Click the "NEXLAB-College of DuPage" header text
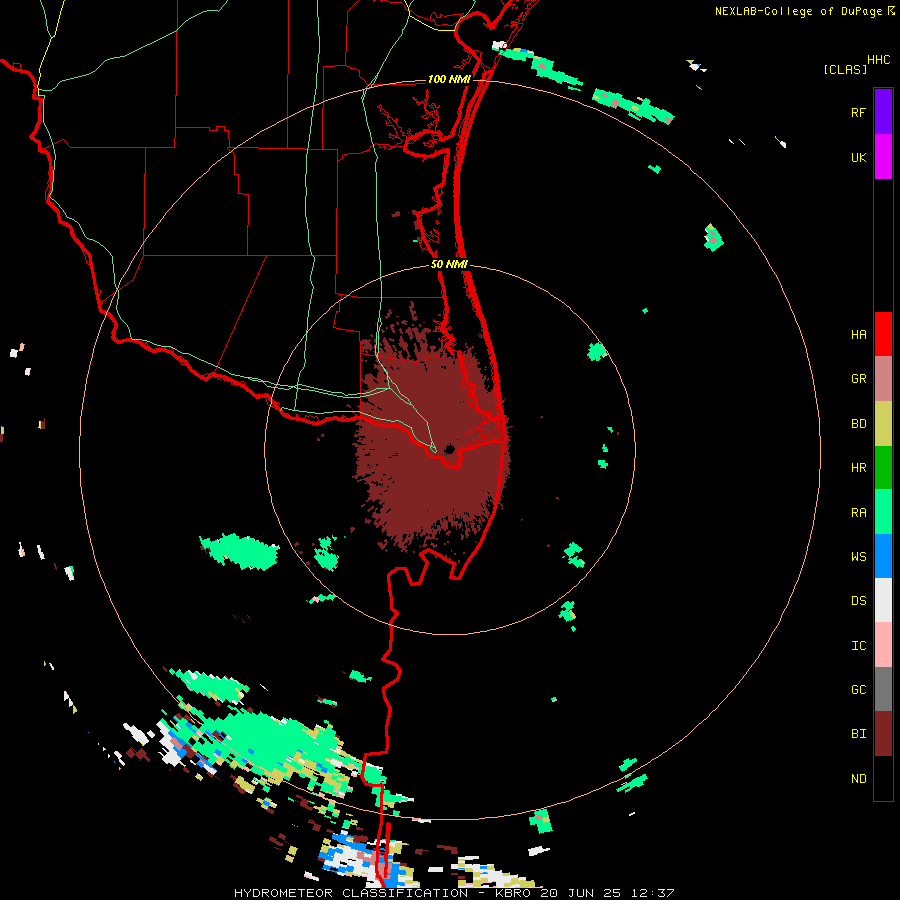Image resolution: width=900 pixels, height=900 pixels. click(x=798, y=11)
